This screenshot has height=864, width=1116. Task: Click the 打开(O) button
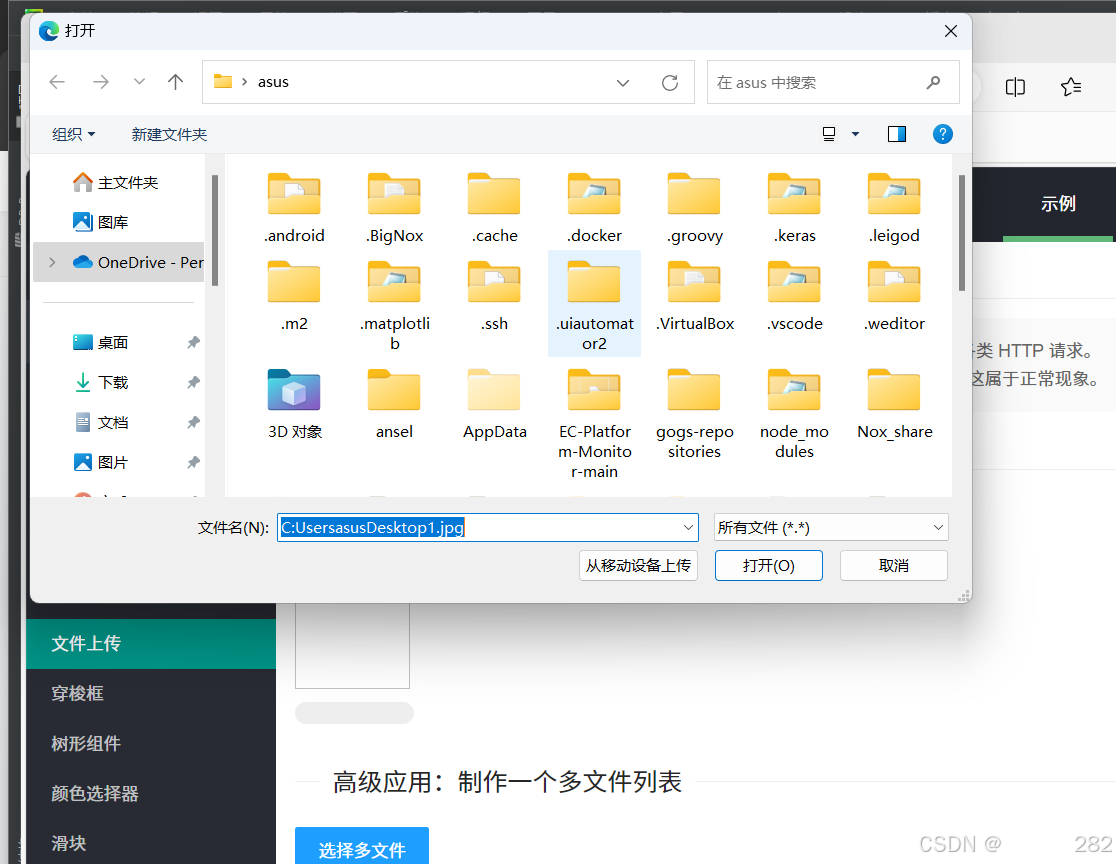(x=768, y=565)
